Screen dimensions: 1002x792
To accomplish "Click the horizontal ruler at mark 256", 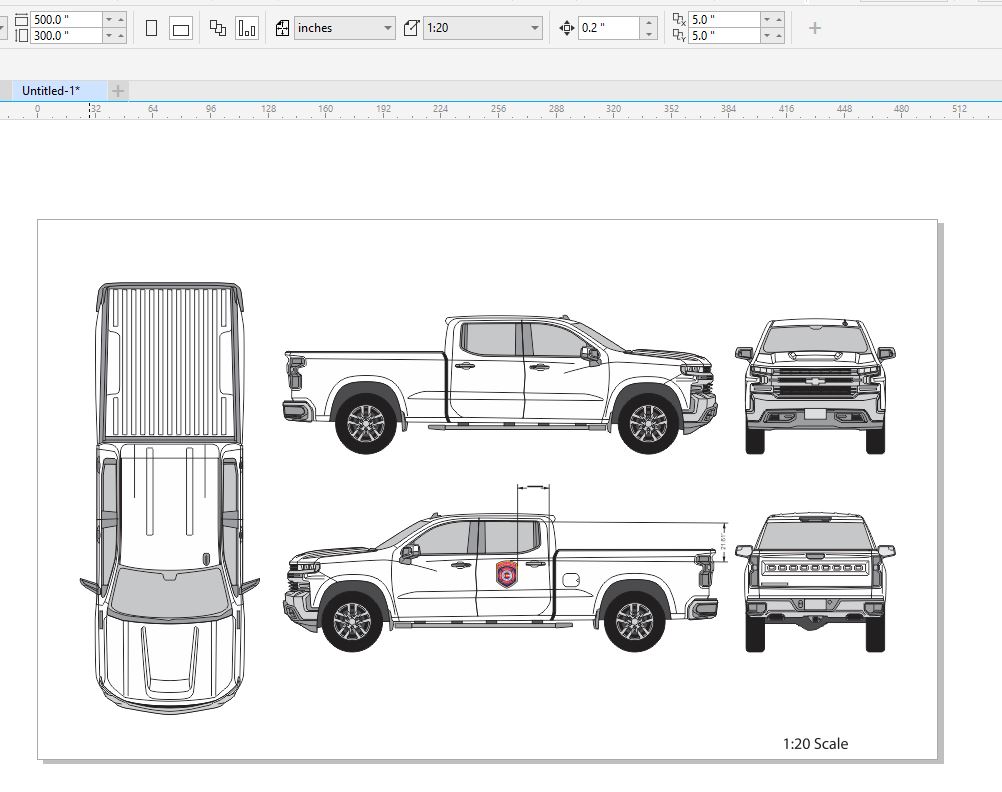I will pos(498,110).
